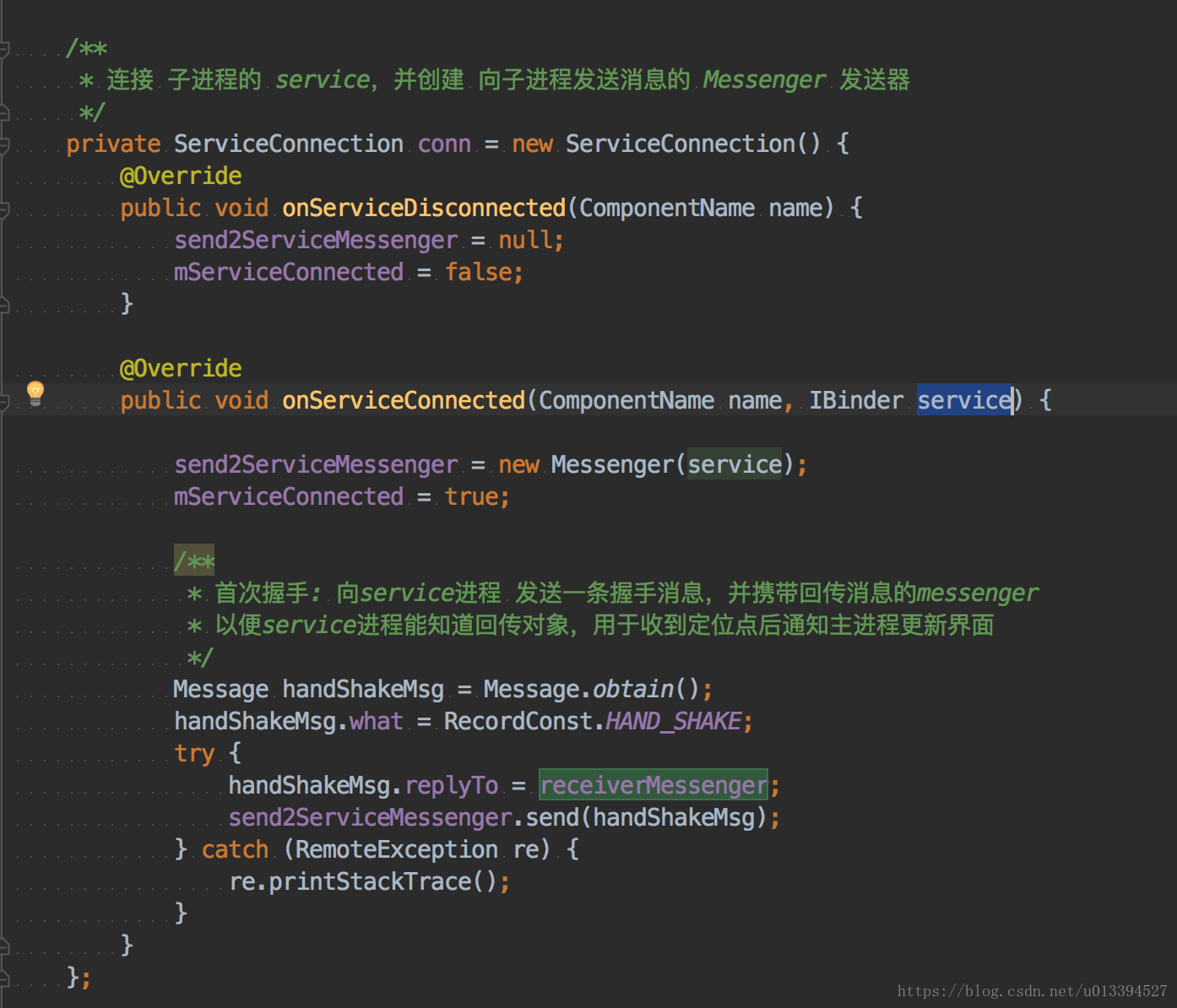Click the 'service' argument inside Messenger()
Screen dimensions: 1177x1008
click(x=735, y=464)
